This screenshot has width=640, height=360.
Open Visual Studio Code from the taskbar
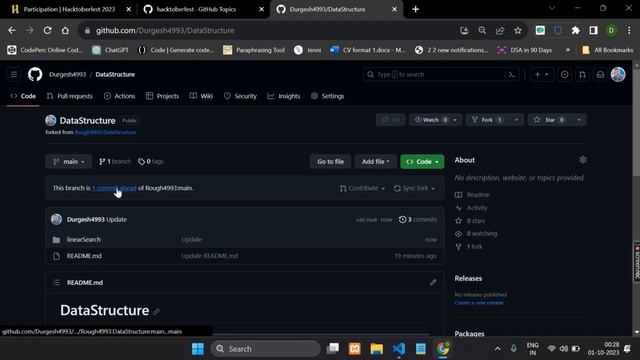[399, 349]
